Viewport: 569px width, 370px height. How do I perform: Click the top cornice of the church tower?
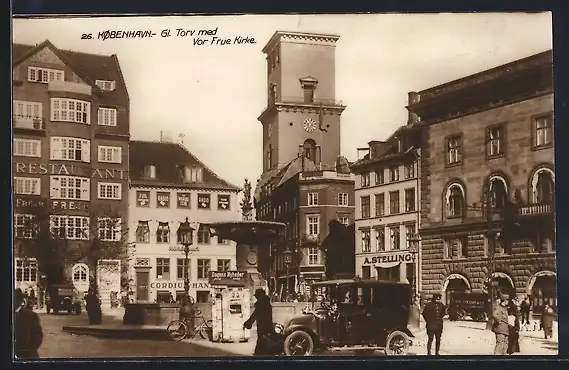click(x=301, y=37)
